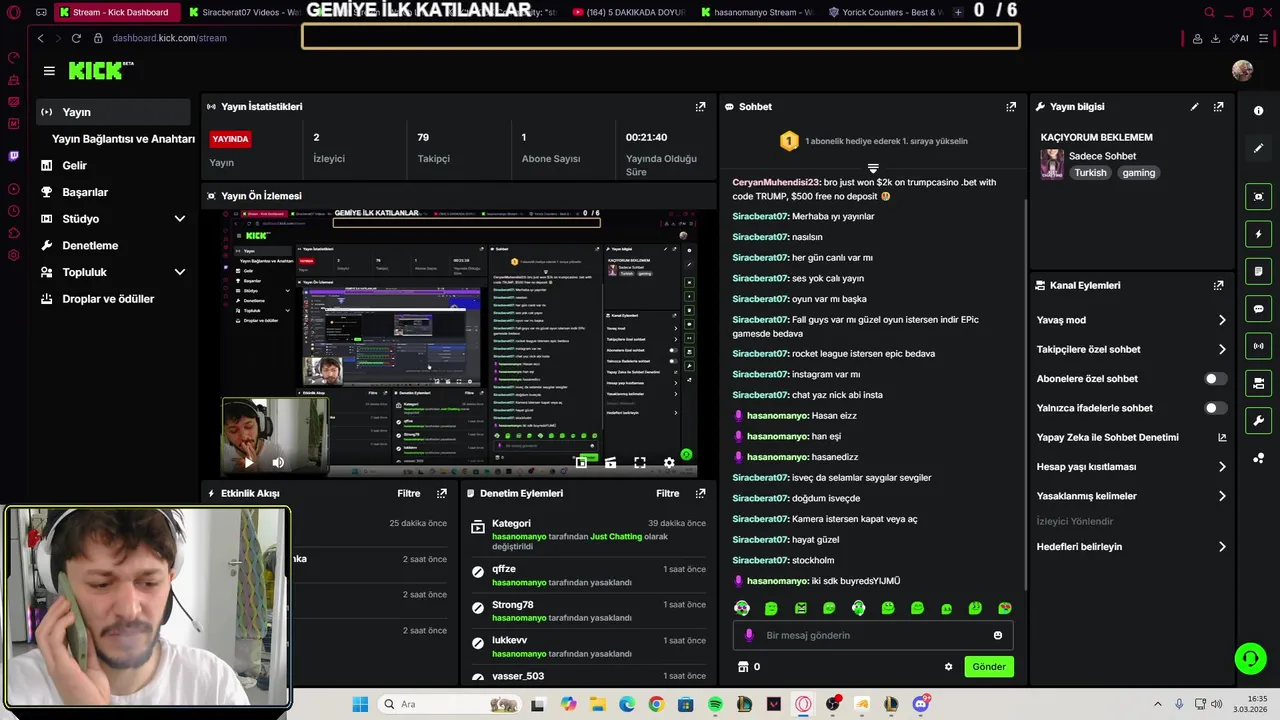The height and width of the screenshot is (720, 1280).
Task: Mute the stream preview audio
Action: 278,462
